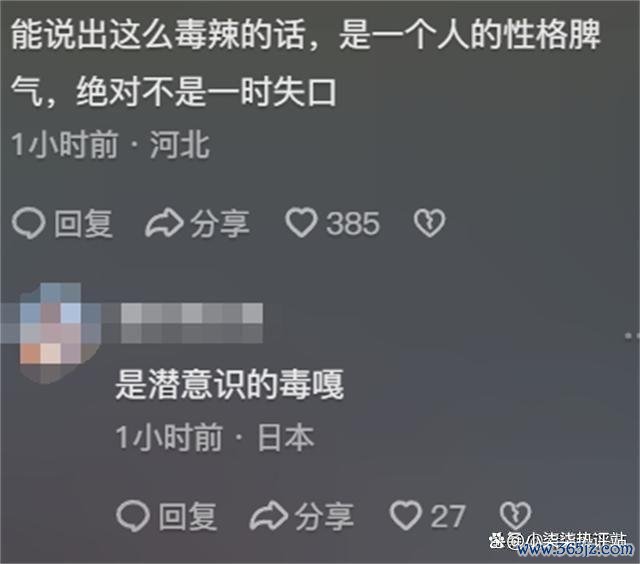
Task: Tap the speech bubble icon on the 河北 comment
Action: [28, 223]
